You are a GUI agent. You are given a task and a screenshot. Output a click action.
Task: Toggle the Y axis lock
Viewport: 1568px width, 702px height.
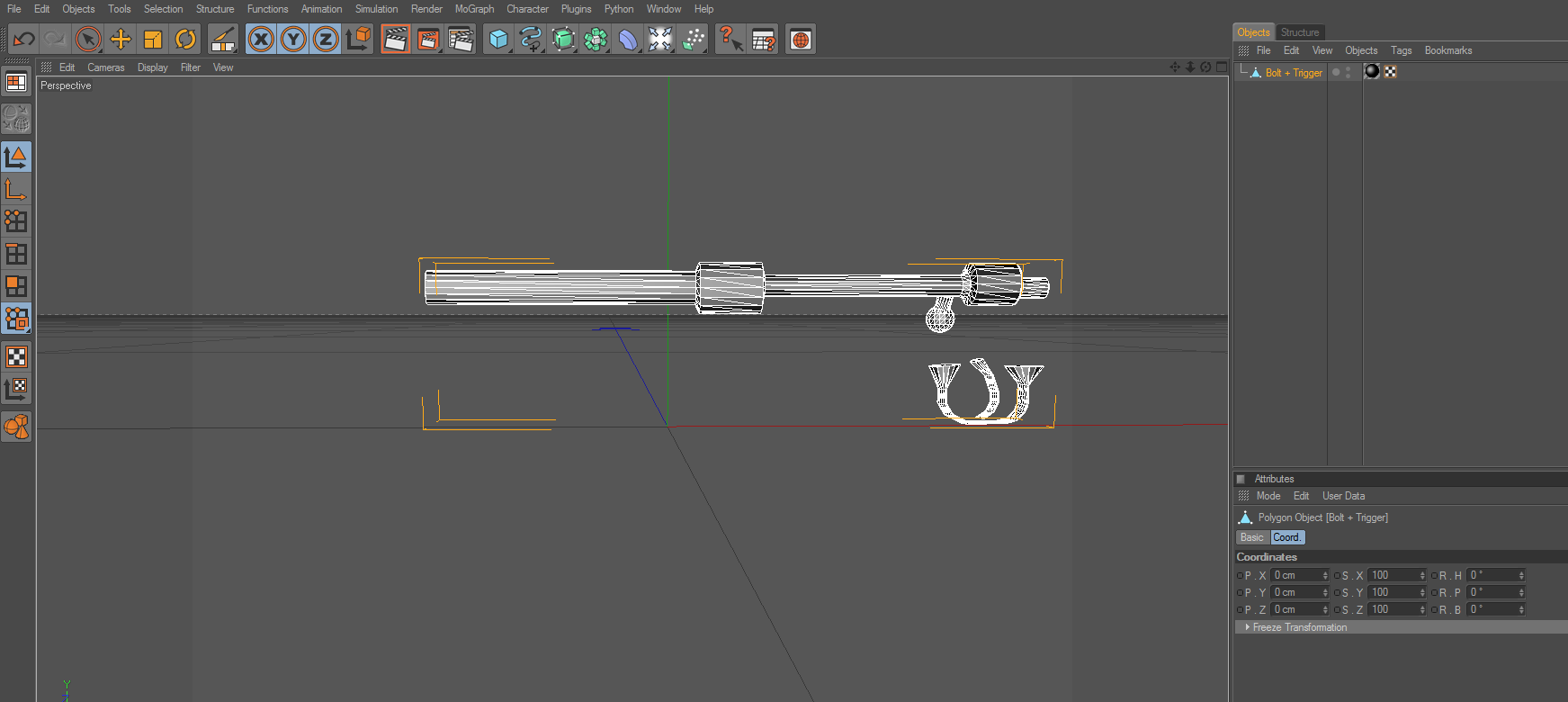pyautogui.click(x=293, y=40)
